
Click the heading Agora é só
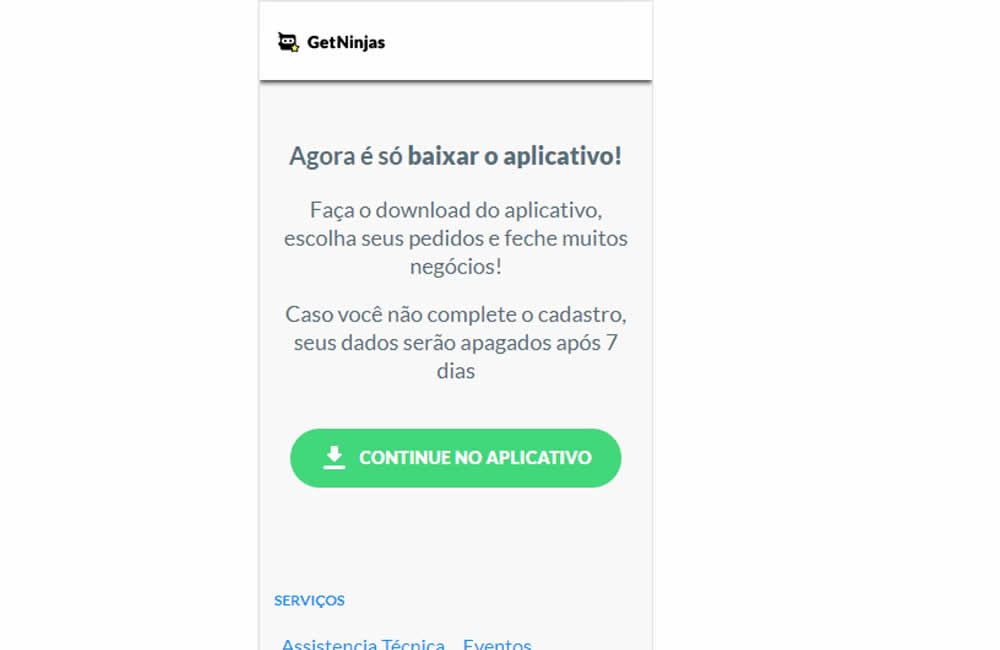click(x=346, y=156)
